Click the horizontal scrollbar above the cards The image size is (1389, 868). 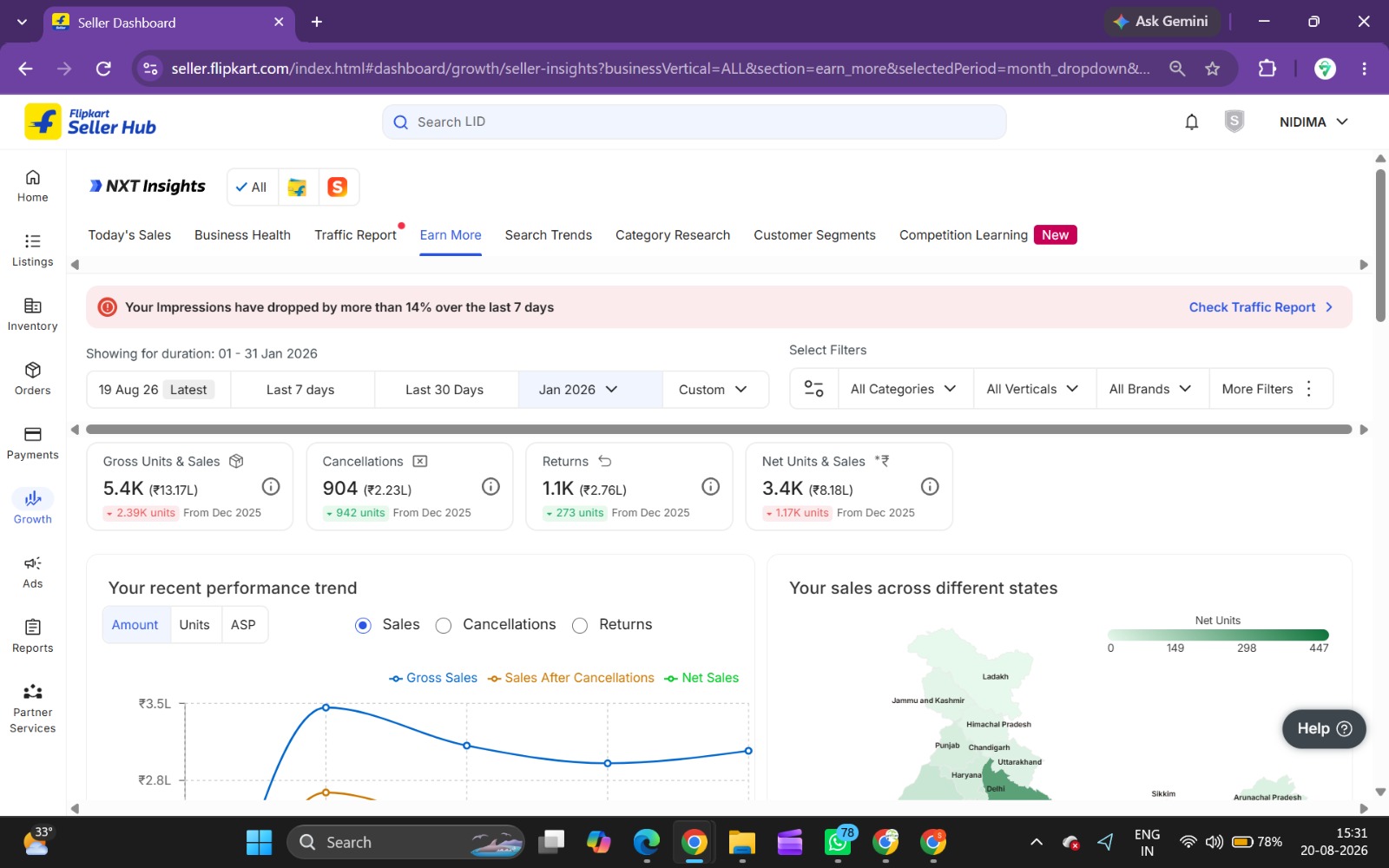tap(719, 429)
